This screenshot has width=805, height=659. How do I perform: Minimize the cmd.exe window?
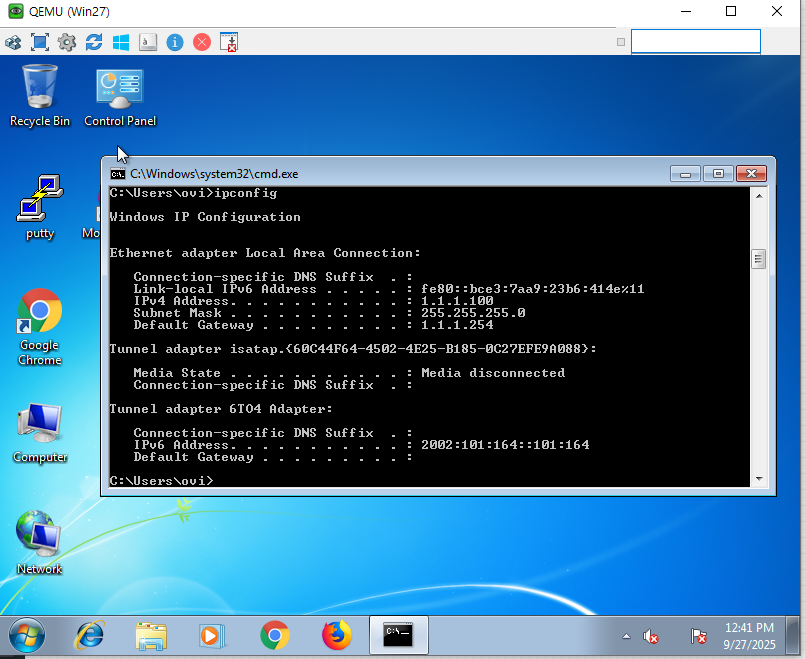point(685,174)
